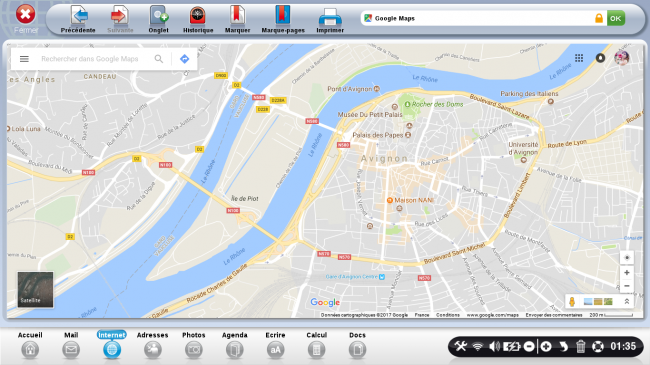650x365 pixels.
Task: Open the Google account avatar
Action: coord(621,58)
